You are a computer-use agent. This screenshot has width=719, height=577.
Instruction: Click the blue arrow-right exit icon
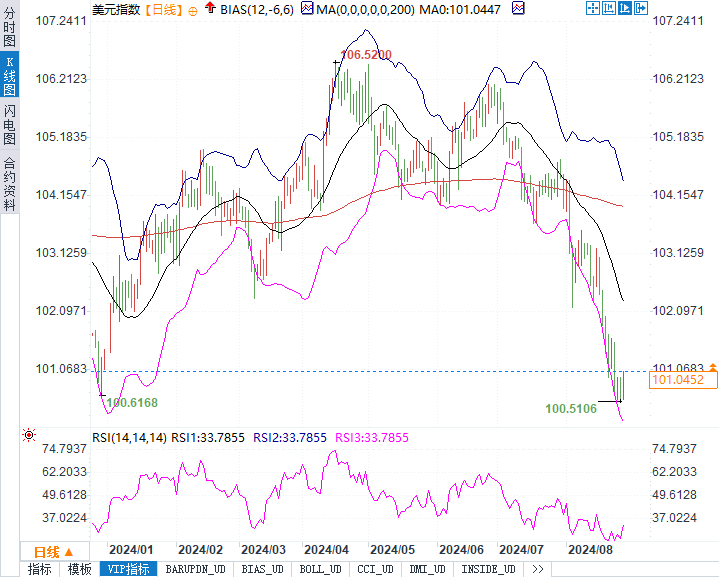pyautogui.click(x=641, y=8)
